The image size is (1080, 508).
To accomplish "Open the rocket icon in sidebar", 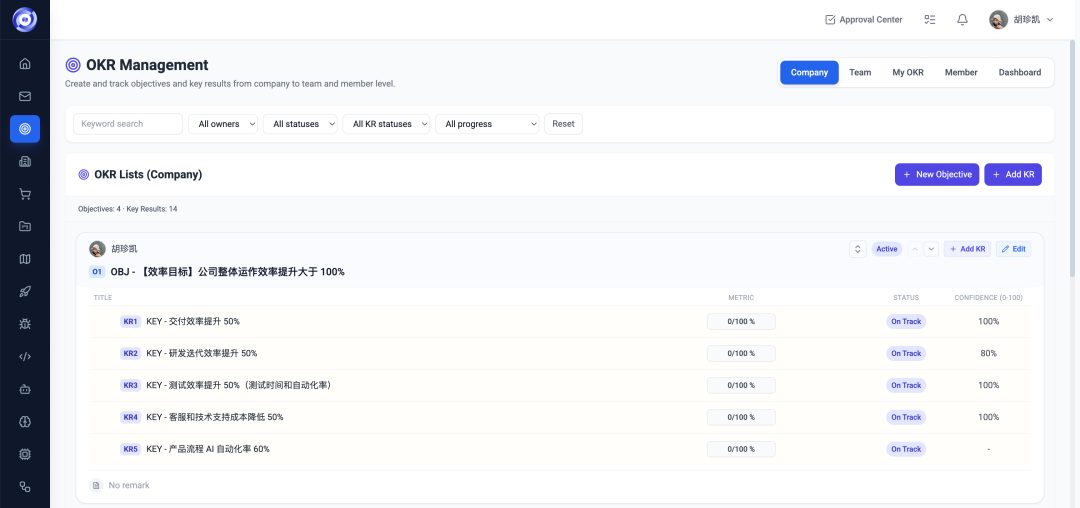I will click(25, 291).
